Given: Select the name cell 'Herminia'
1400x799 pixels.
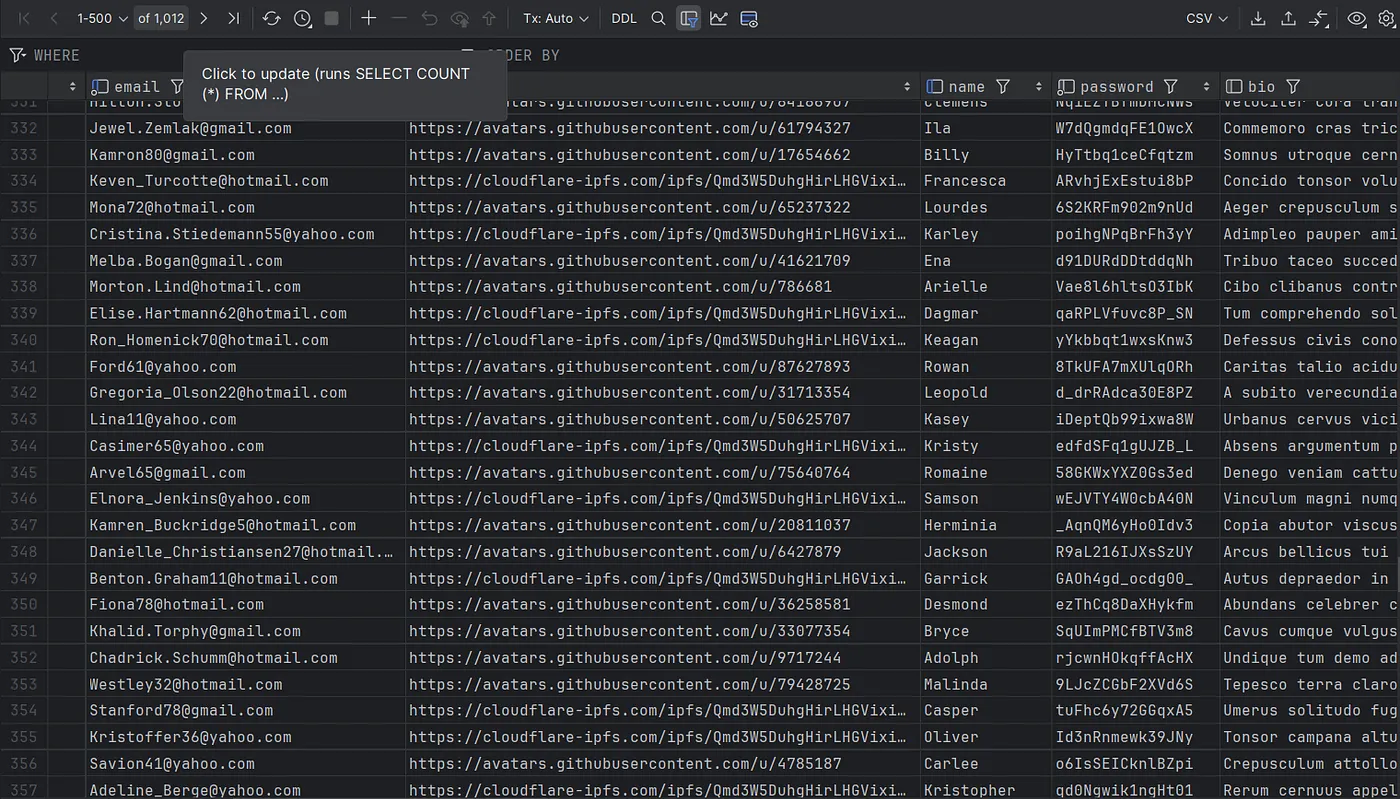Looking at the screenshot, I should (x=986, y=525).
